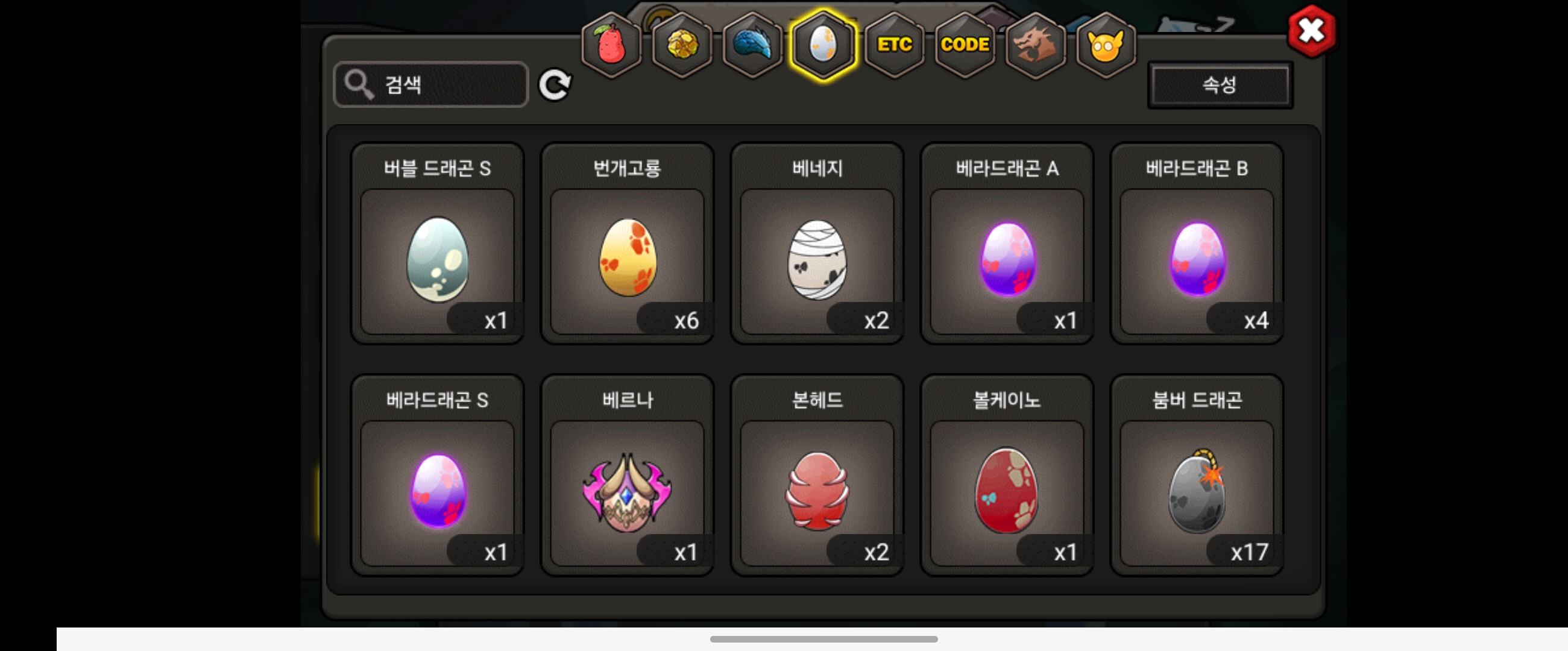Click the 검색 search input field
The width and height of the screenshot is (1568, 651).
[431, 84]
